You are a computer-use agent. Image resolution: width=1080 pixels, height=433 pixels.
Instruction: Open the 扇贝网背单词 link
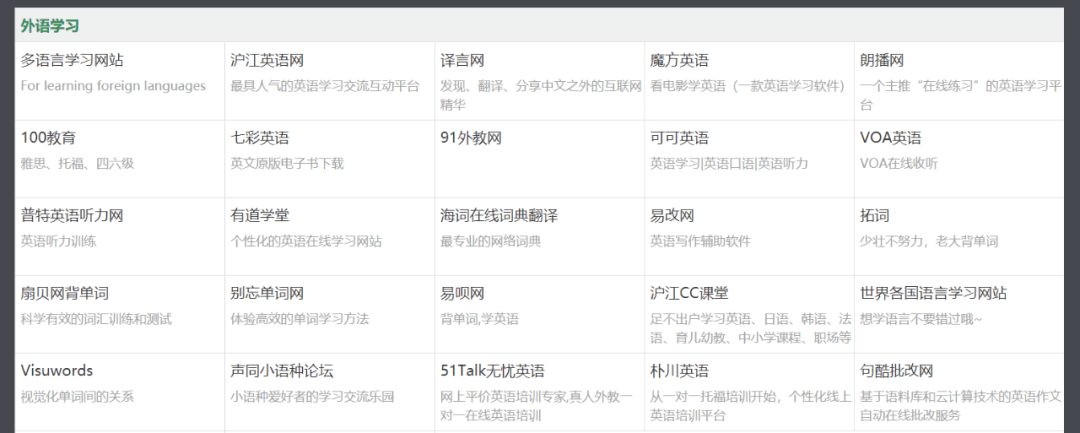[x=65, y=293]
